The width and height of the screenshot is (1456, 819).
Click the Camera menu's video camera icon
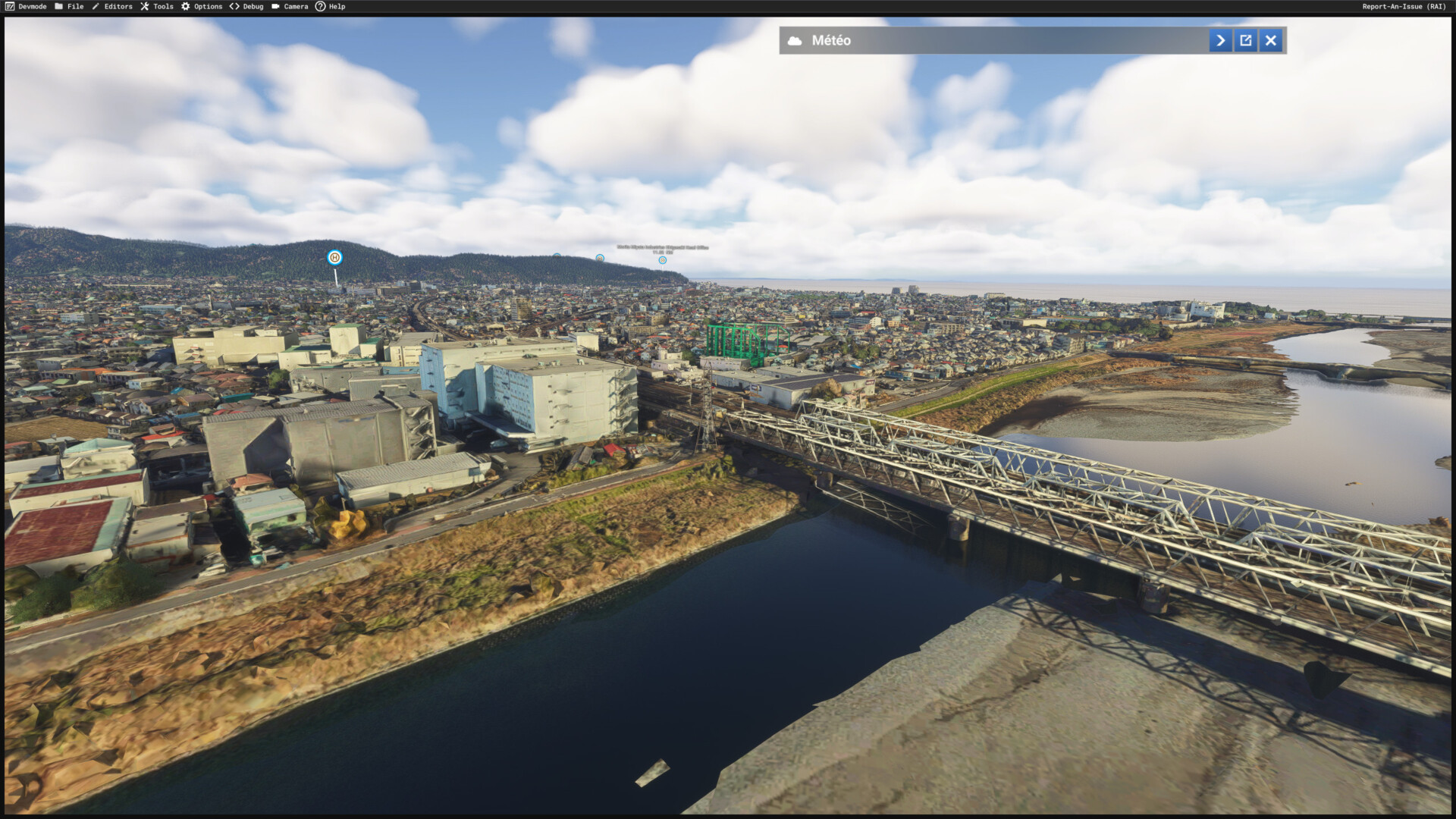click(x=275, y=6)
